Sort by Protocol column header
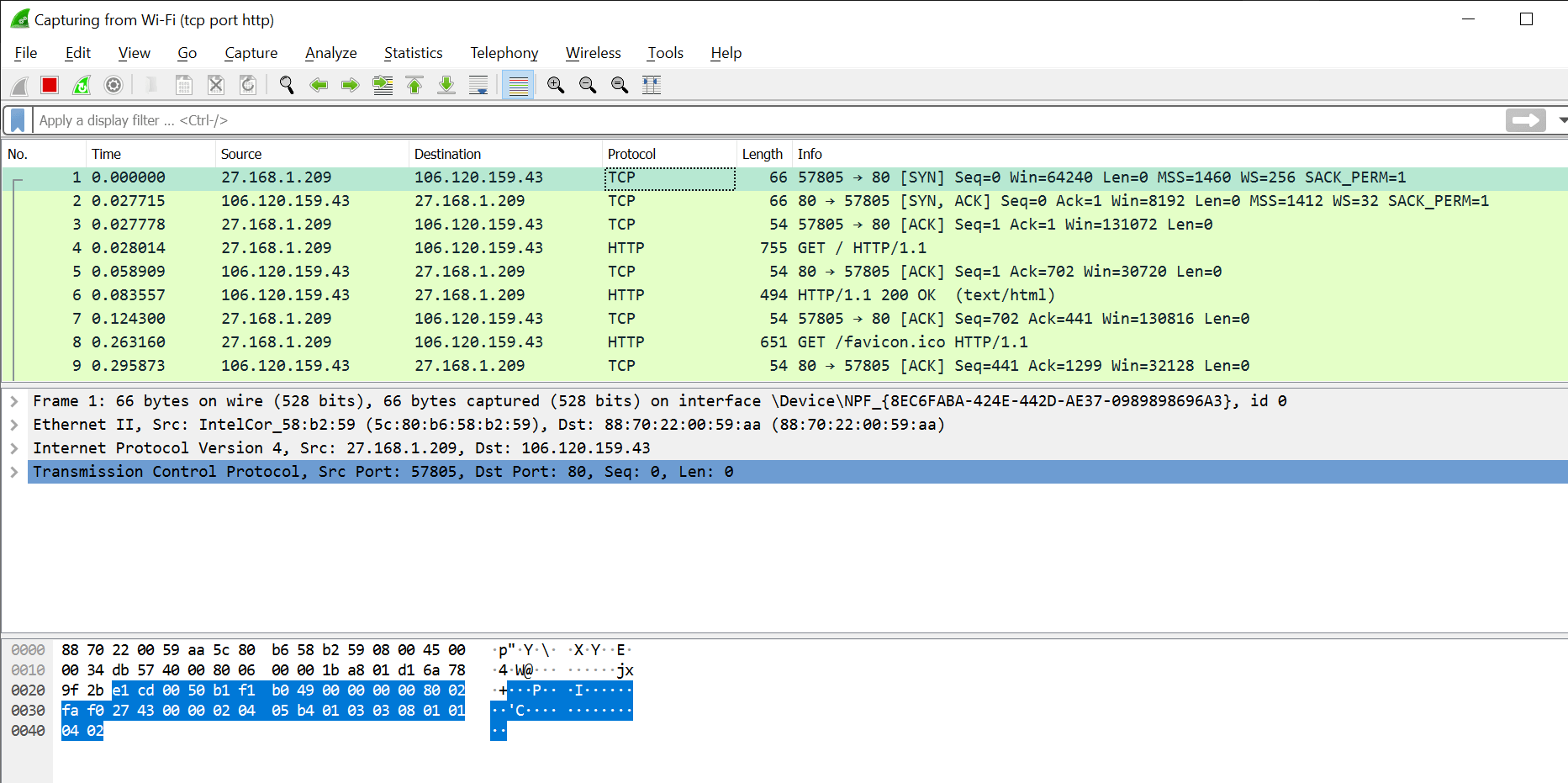Image resolution: width=1568 pixels, height=783 pixels. [669, 154]
